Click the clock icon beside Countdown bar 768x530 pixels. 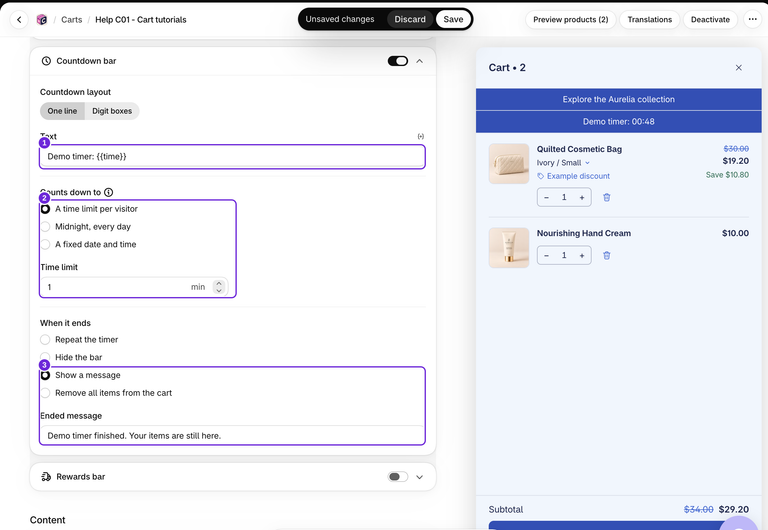pyautogui.click(x=46, y=61)
